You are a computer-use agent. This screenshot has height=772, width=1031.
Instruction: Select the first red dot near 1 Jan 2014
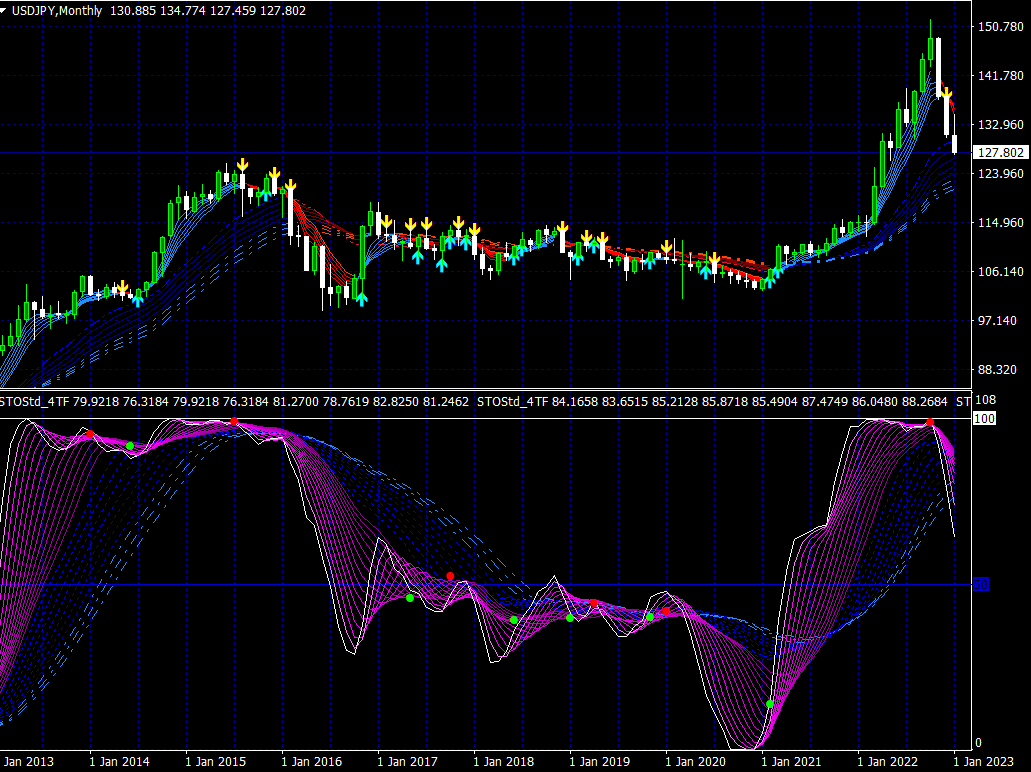90,434
